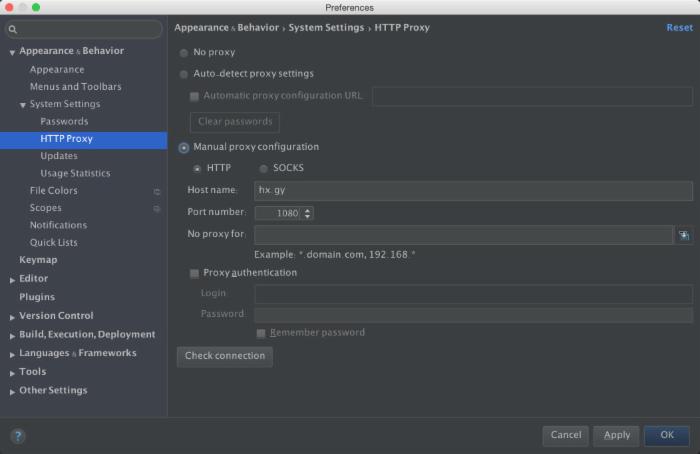Click the Port number stepper arrows
Image resolution: width=700 pixels, height=454 pixels.
307,213
